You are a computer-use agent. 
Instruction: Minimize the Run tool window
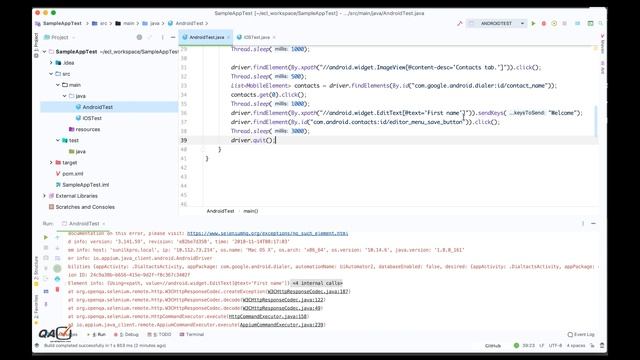point(593,223)
